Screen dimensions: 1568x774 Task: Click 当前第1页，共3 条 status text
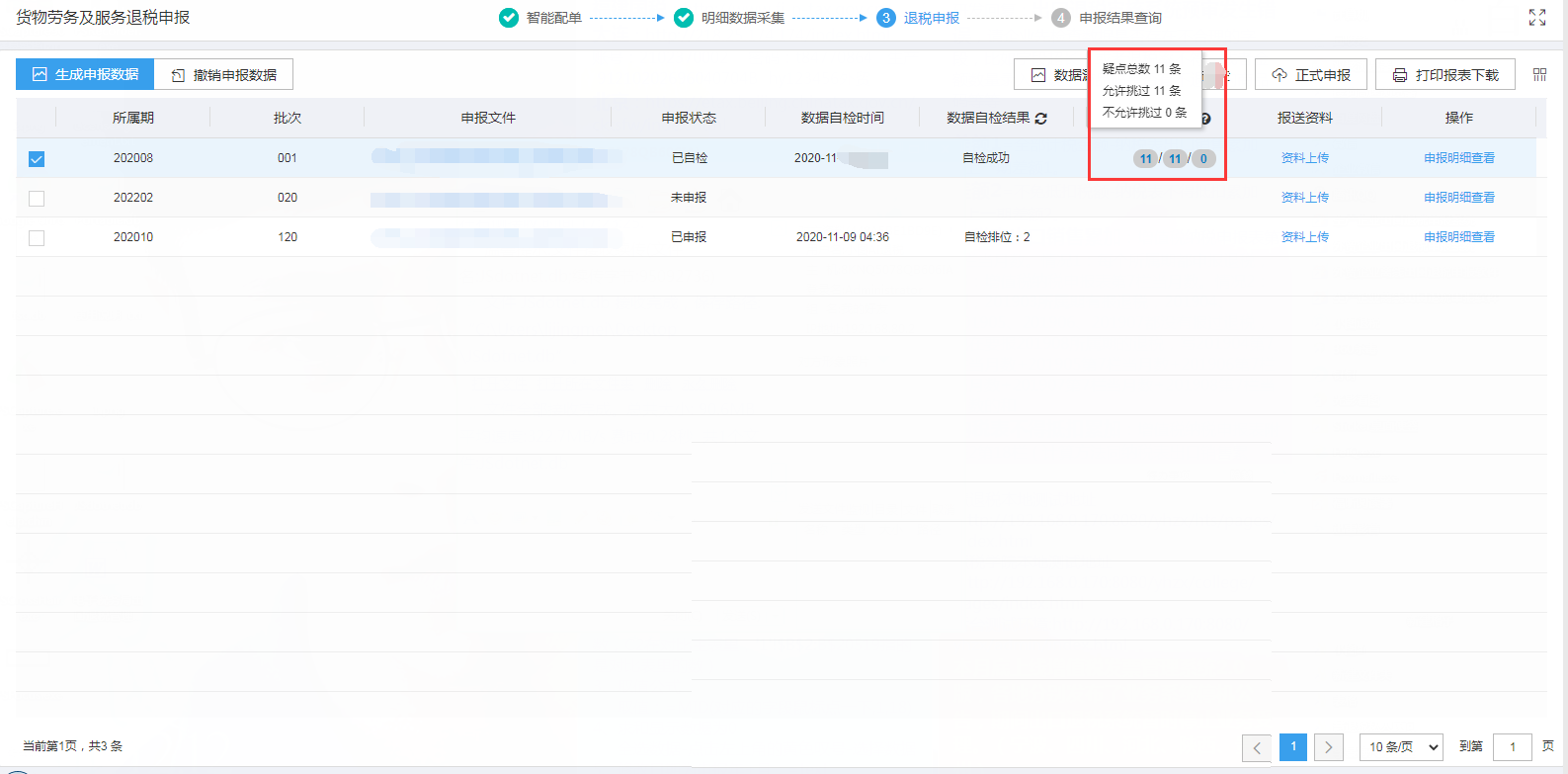[x=73, y=746]
